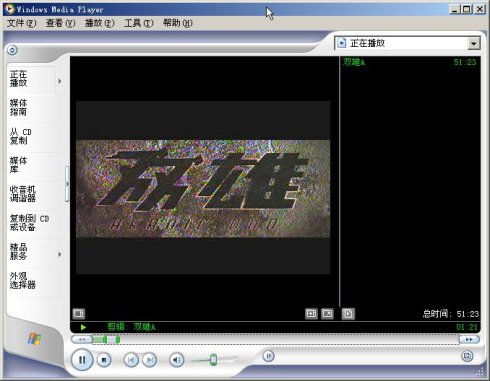Collapse the taskbar with the side handle
Viewport: 490px width, 381px height.
pyautogui.click(x=67, y=184)
